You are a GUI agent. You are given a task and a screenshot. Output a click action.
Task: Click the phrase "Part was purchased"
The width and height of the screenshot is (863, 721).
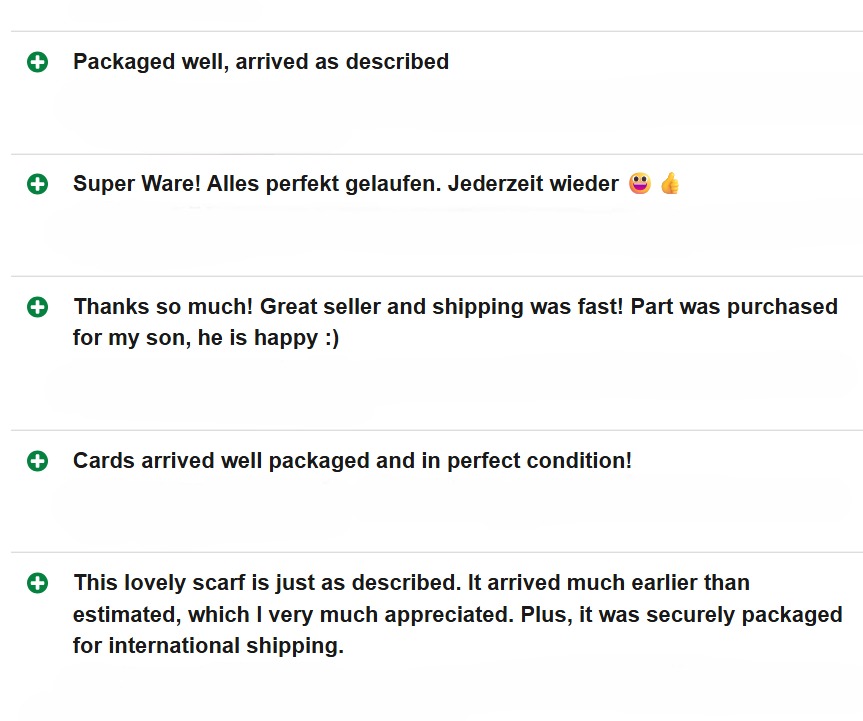(734, 307)
